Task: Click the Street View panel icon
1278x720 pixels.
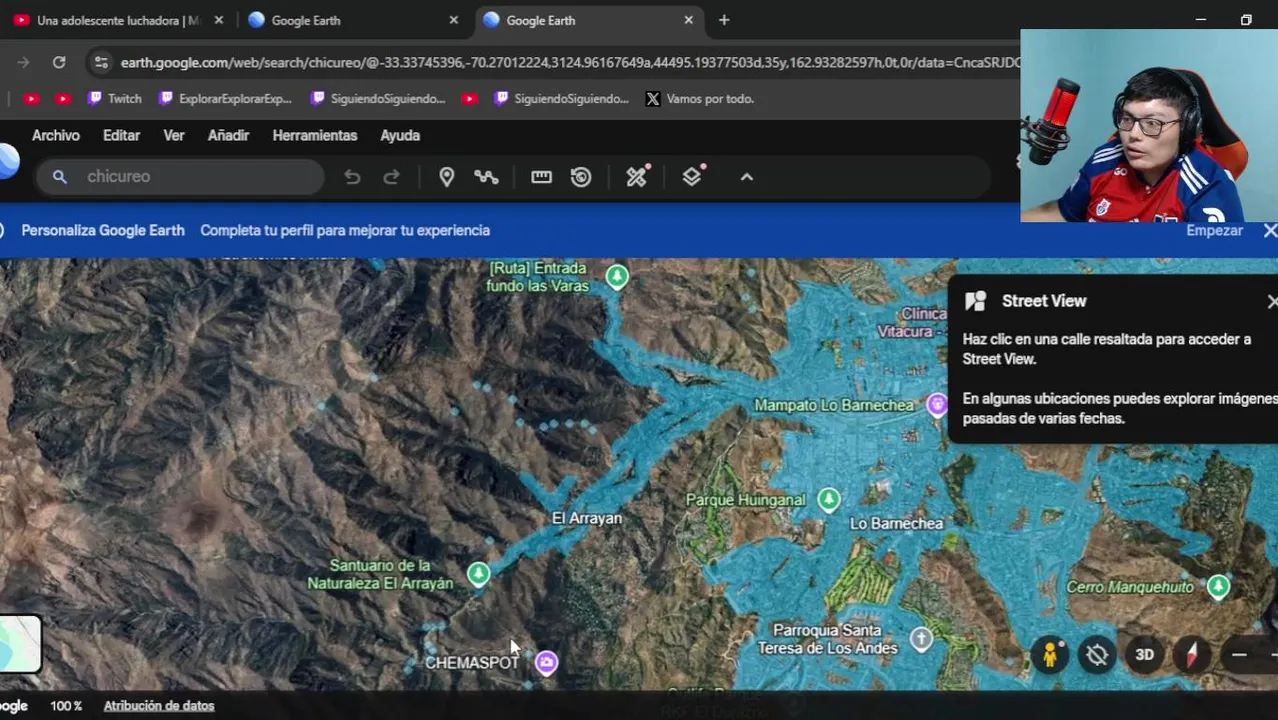Action: [x=976, y=301]
